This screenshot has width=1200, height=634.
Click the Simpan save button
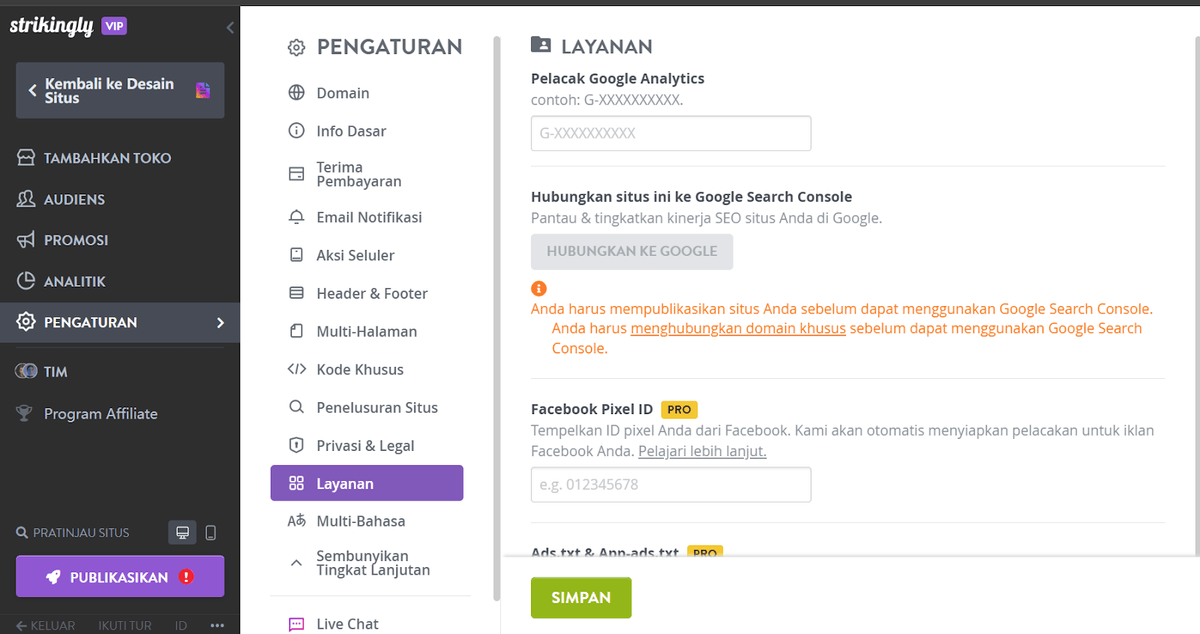coord(581,597)
